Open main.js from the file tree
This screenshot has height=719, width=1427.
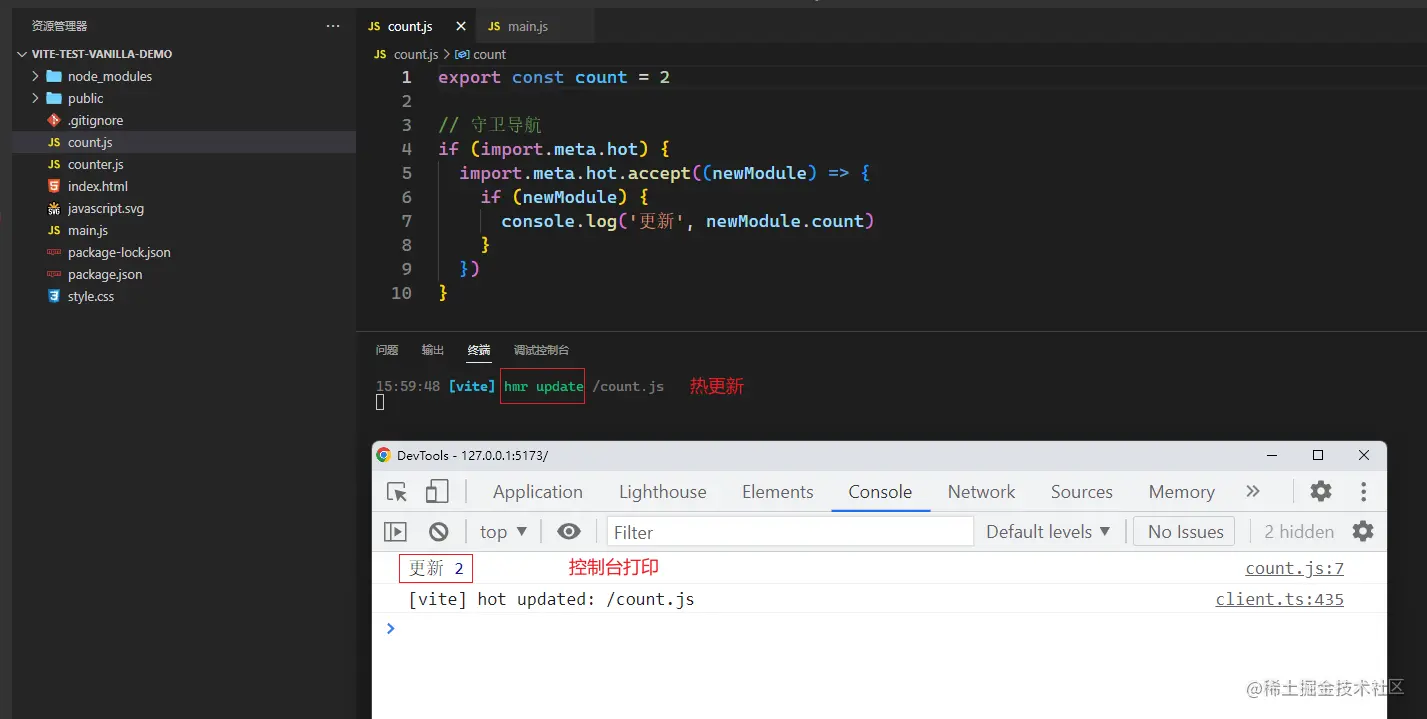[88, 230]
